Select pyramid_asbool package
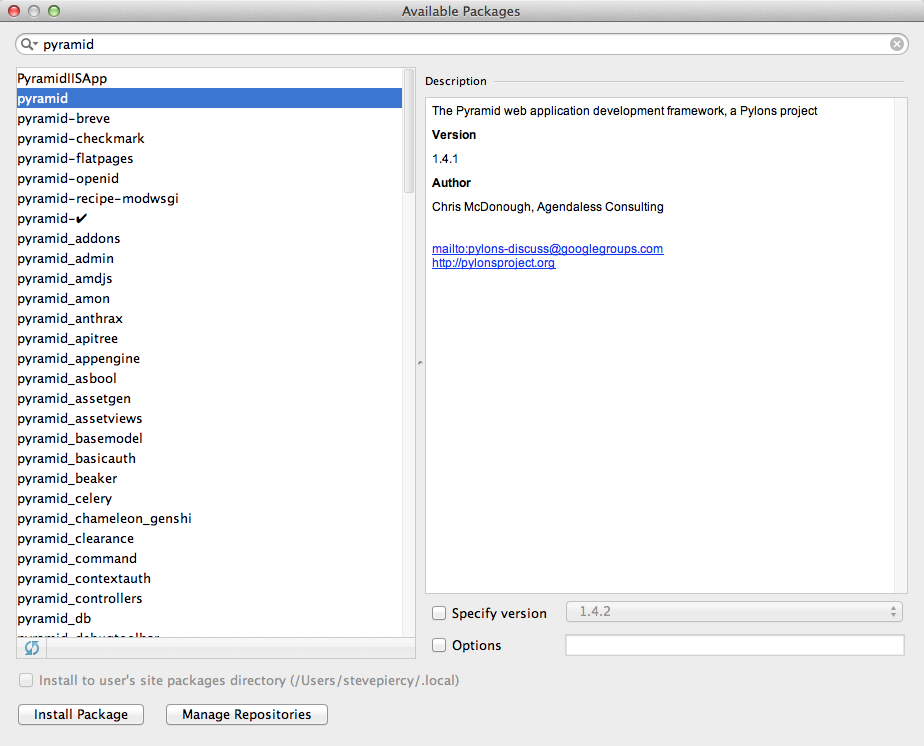Viewport: 924px width, 746px height. 209,379
